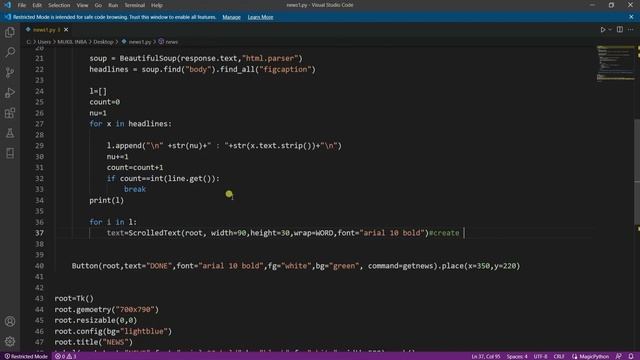Open the Source Control view
The height and width of the screenshot is (360, 640).
tap(10, 73)
